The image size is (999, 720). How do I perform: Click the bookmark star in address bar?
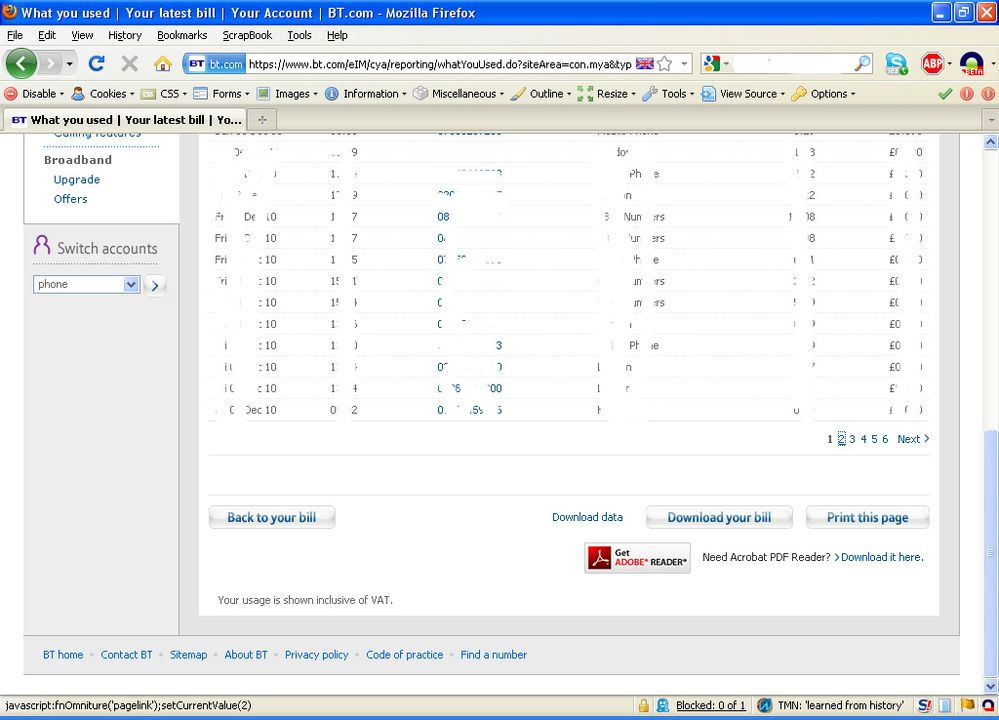[x=665, y=64]
